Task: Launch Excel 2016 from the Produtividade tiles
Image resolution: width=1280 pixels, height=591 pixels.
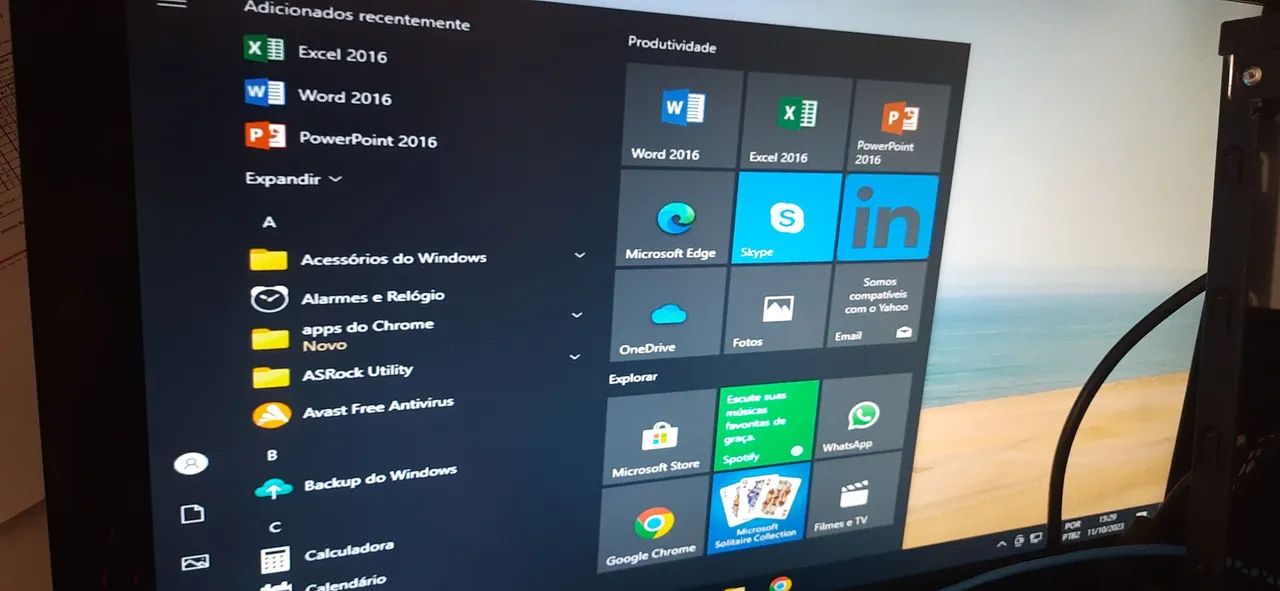Action: coord(797,120)
